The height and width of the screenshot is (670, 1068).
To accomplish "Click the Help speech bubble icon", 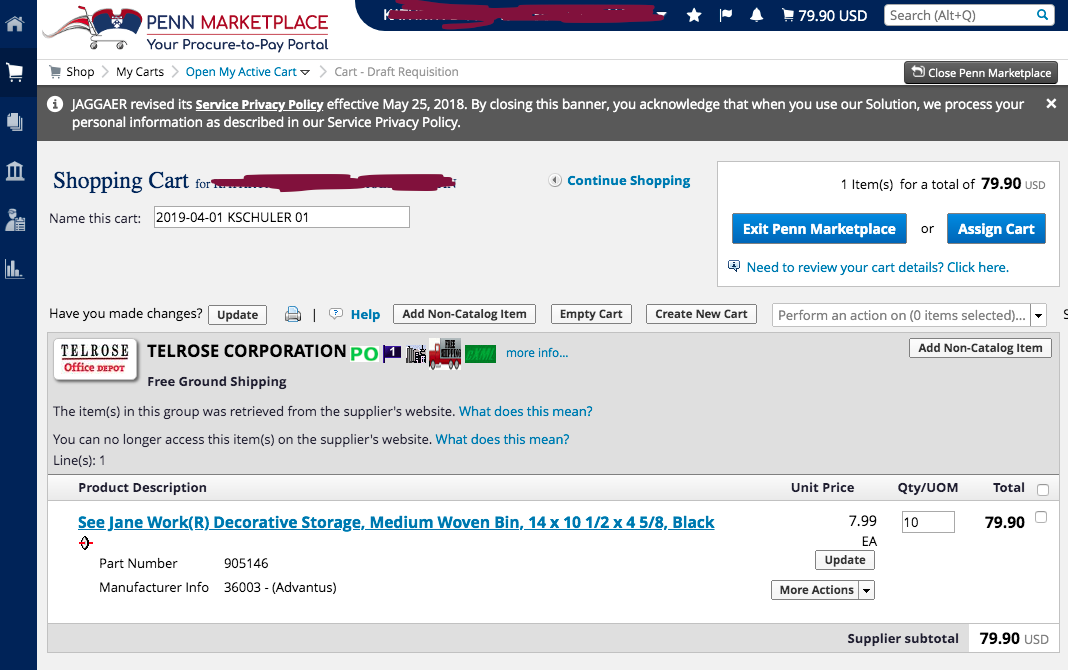I will click(x=336, y=314).
